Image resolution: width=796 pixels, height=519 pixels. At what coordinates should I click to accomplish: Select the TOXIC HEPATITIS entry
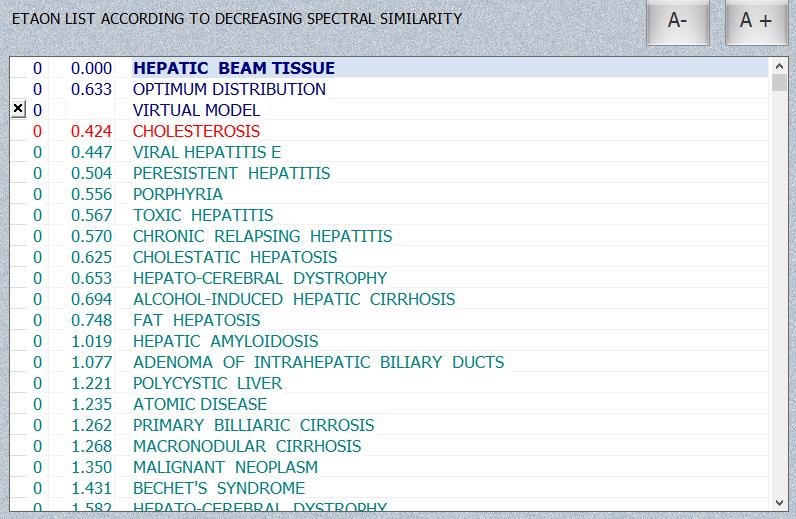point(203,215)
